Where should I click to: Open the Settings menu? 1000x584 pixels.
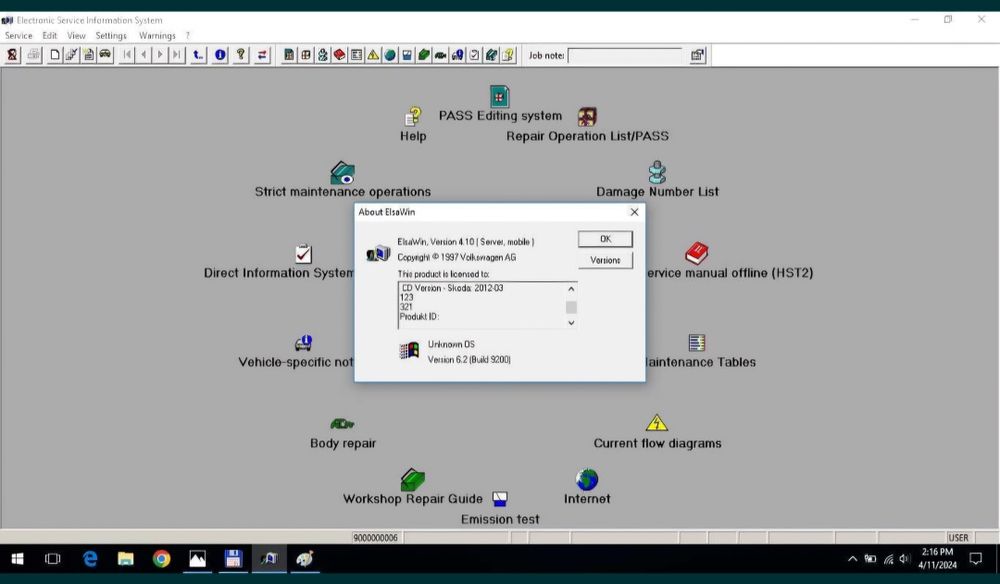tap(111, 36)
